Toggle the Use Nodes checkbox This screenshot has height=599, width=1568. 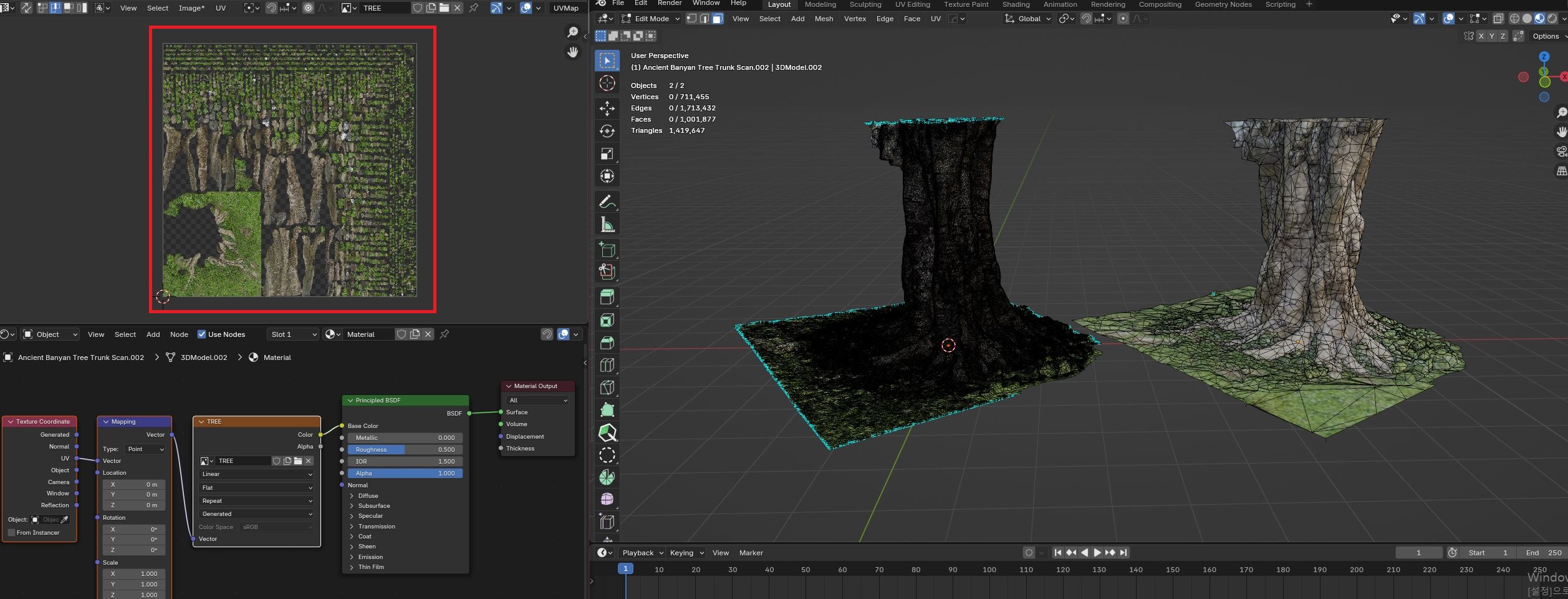pyautogui.click(x=201, y=334)
